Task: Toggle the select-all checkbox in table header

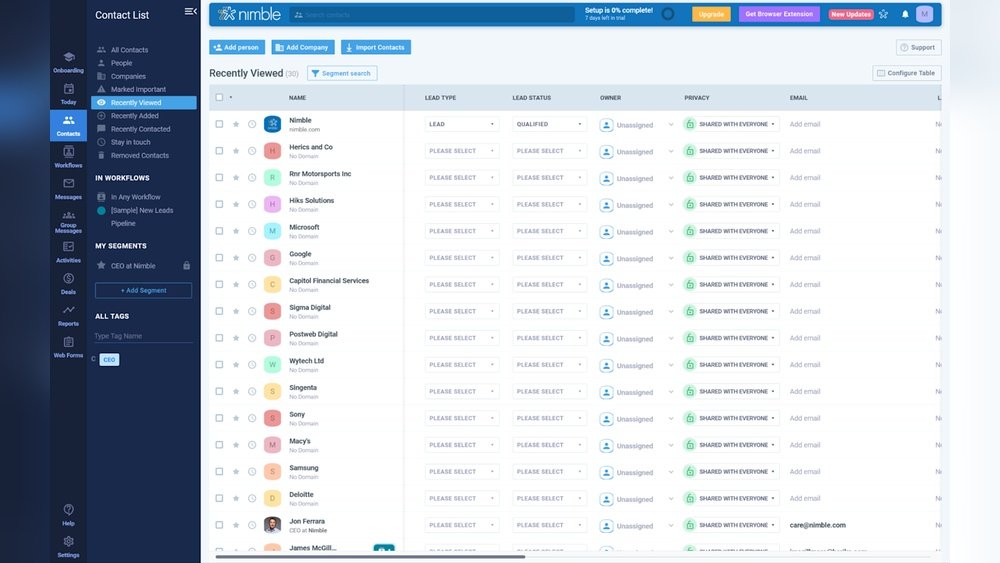Action: pyautogui.click(x=219, y=98)
